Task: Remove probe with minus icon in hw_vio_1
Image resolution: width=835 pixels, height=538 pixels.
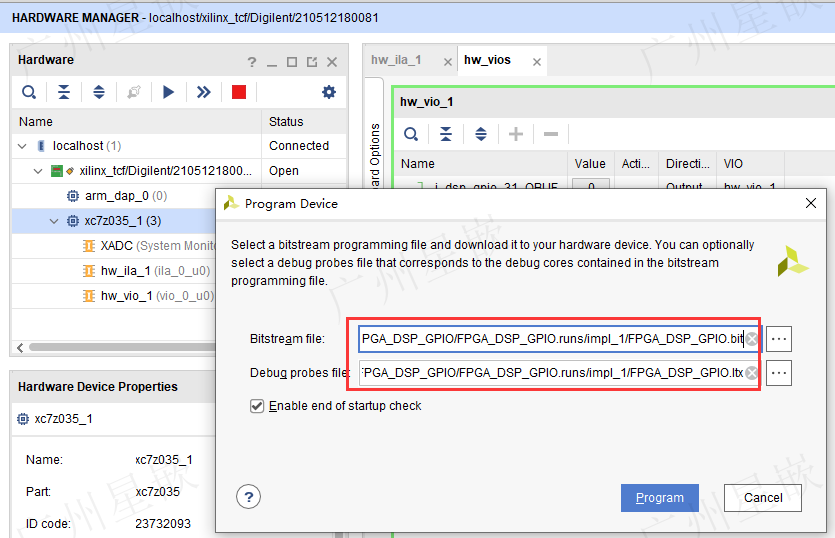Action: coord(551,134)
